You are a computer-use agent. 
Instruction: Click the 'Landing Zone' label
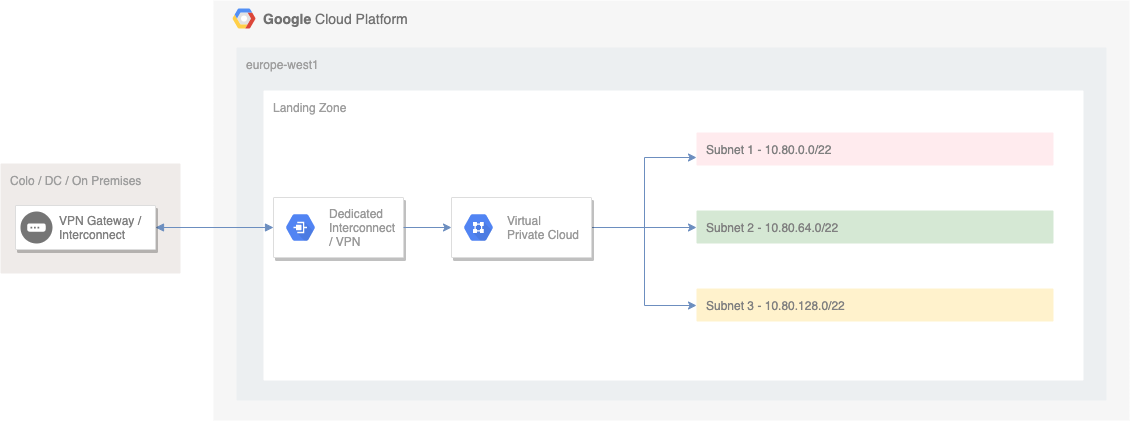coord(309,107)
